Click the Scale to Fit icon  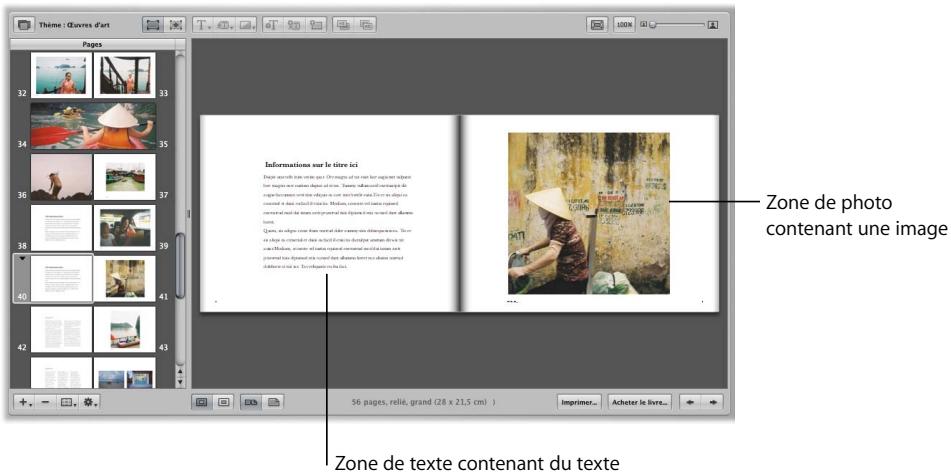(x=597, y=25)
